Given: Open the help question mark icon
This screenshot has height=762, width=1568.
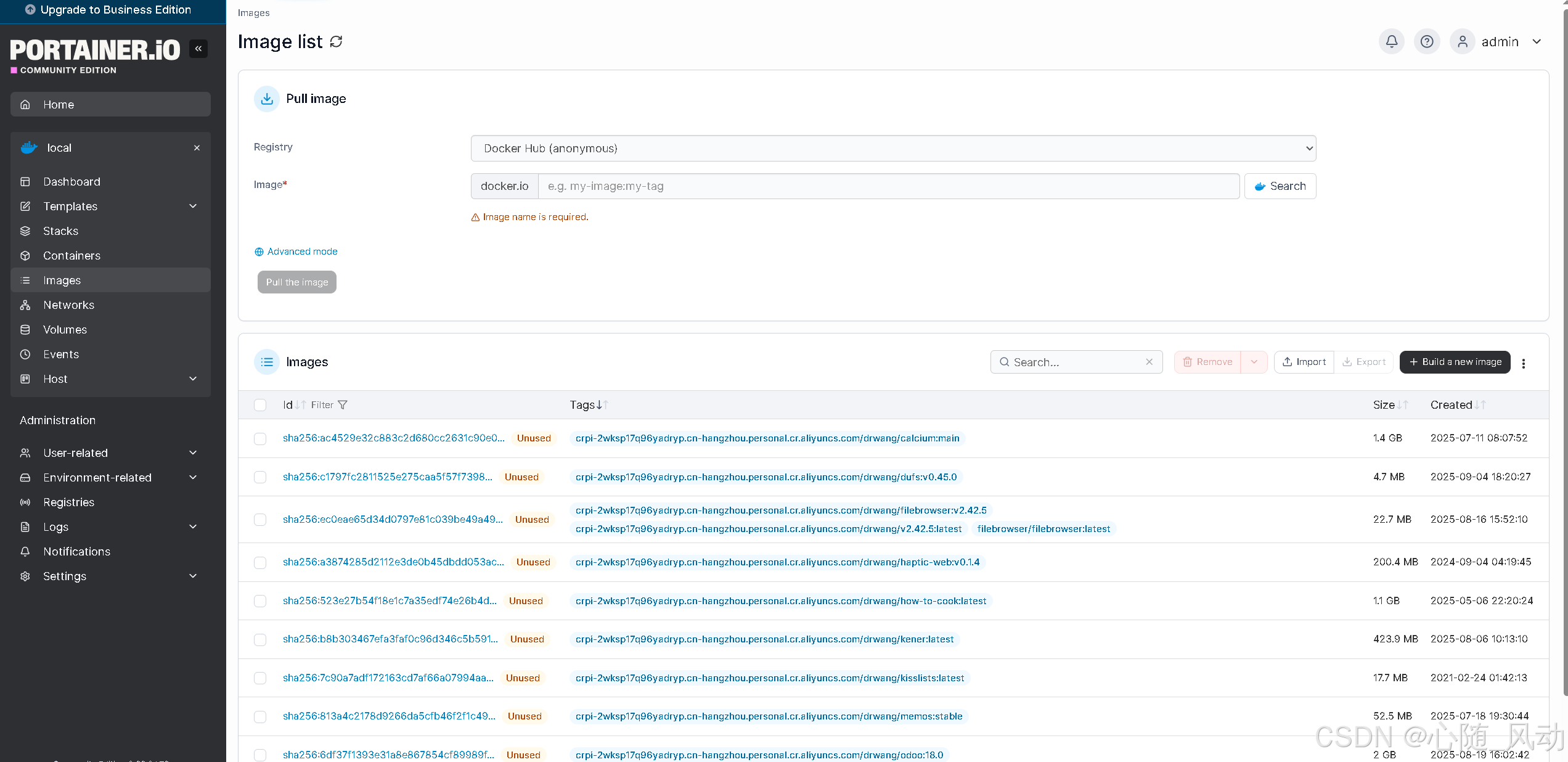Looking at the screenshot, I should [x=1426, y=41].
